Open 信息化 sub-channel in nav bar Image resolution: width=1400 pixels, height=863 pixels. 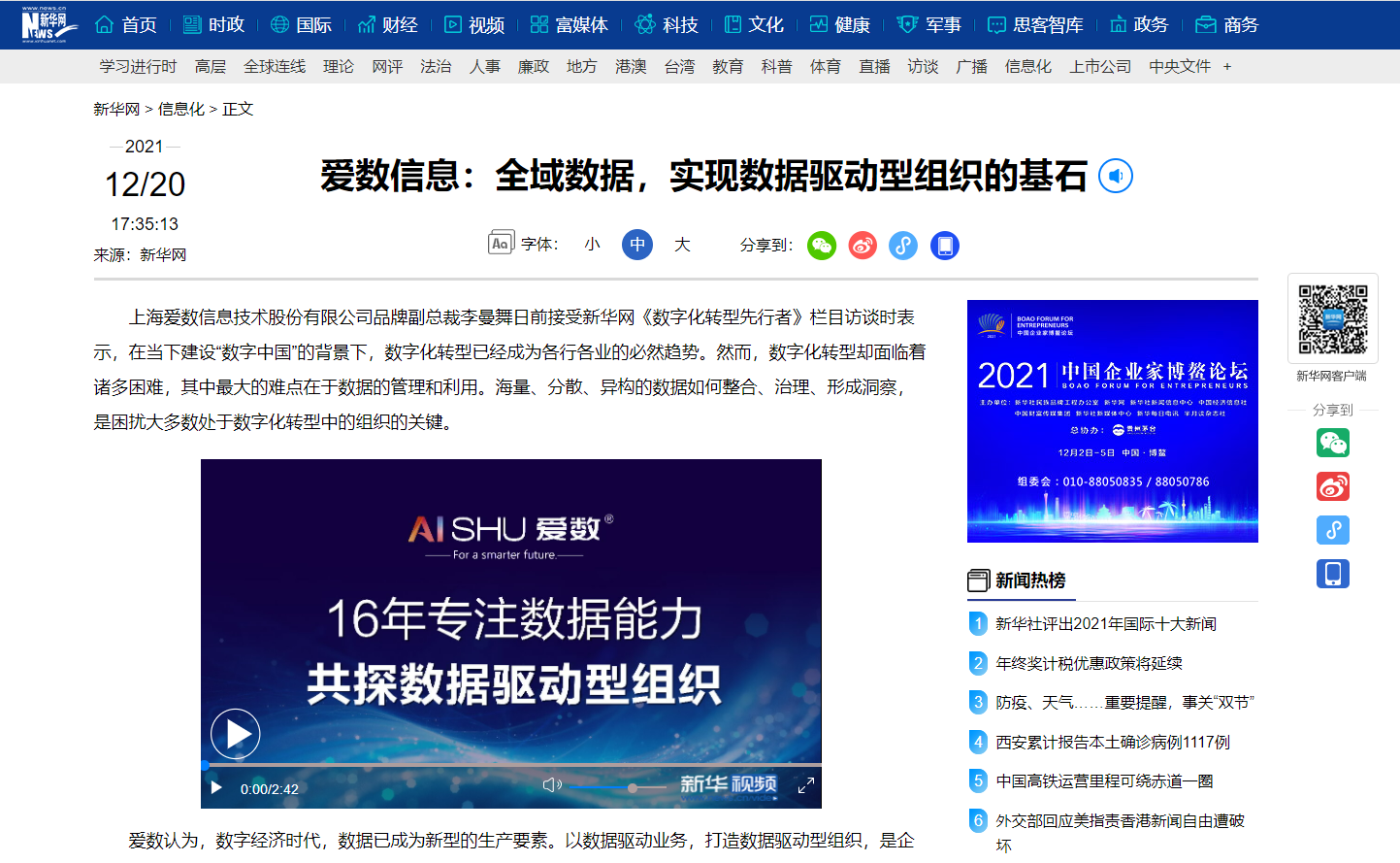point(1028,67)
